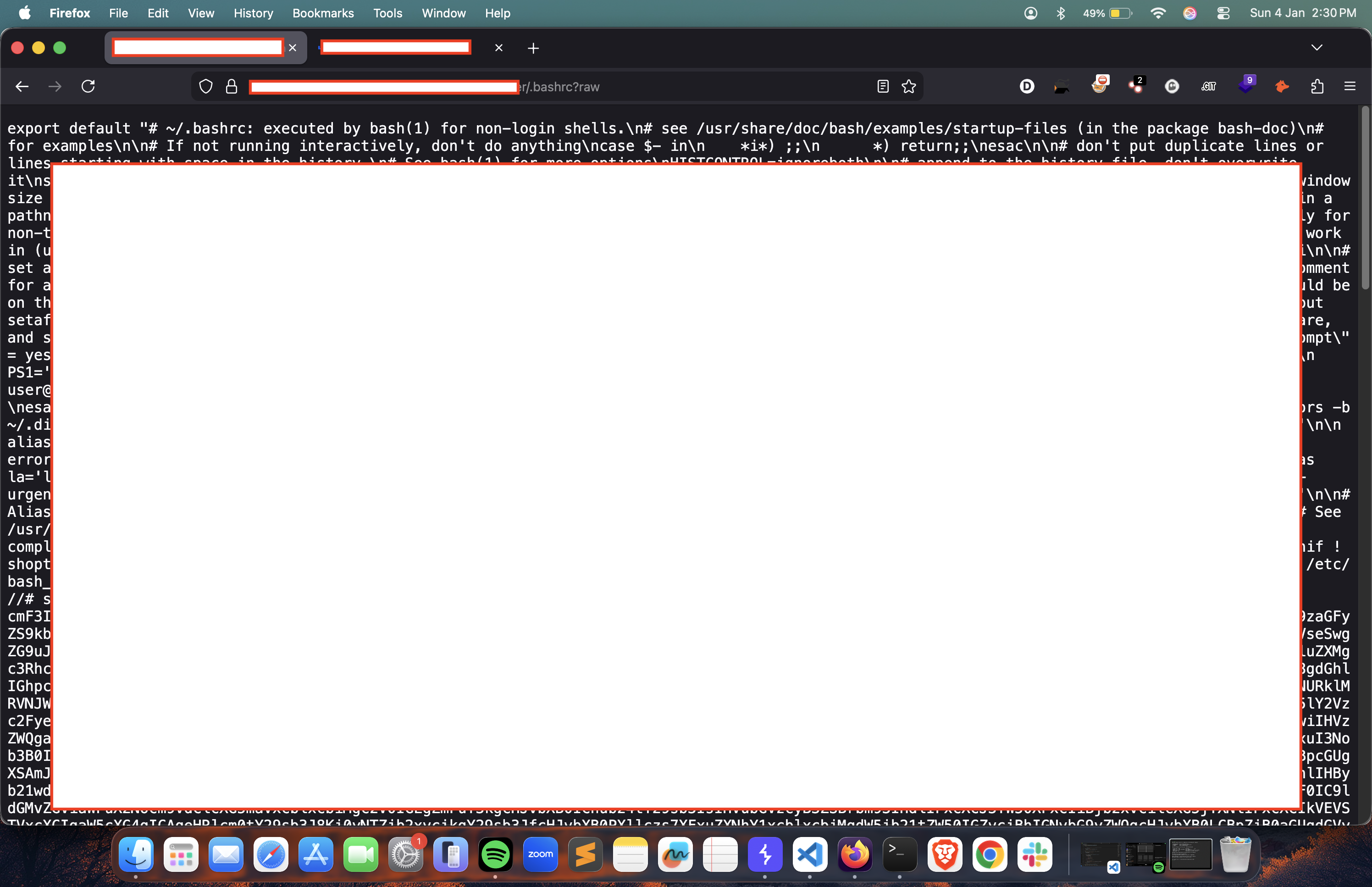The width and height of the screenshot is (1372, 887).
Task: Open the Bluetooth status menu
Action: coord(1061,13)
